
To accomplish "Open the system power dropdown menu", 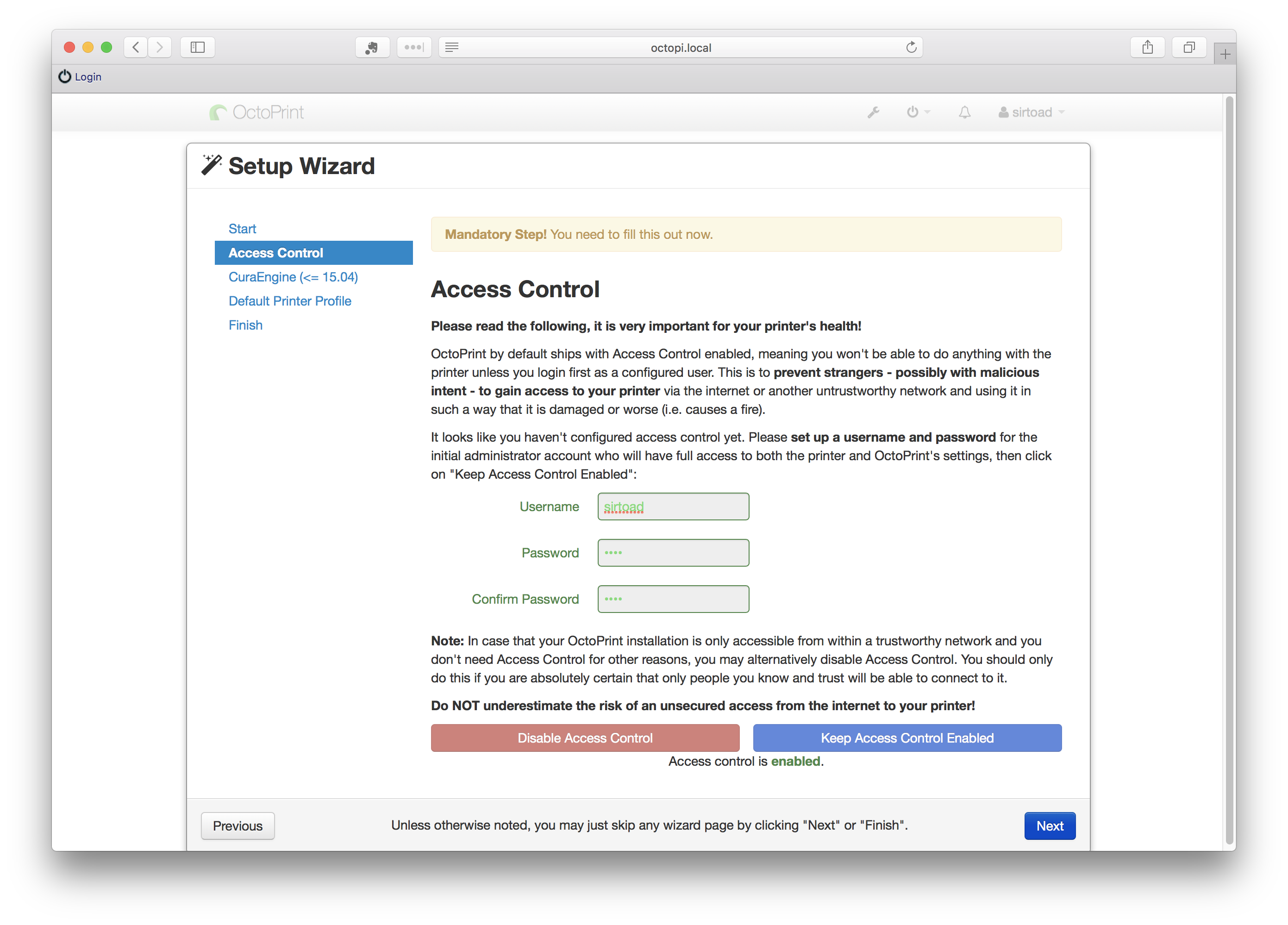I will (x=918, y=112).
